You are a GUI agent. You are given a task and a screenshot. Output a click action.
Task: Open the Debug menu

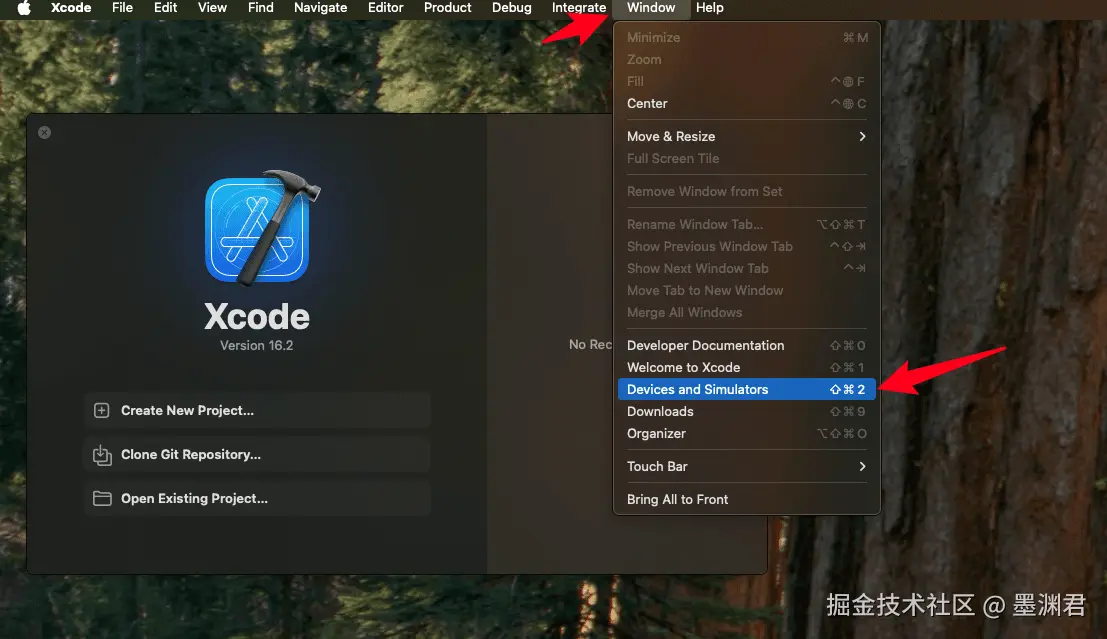click(x=512, y=8)
